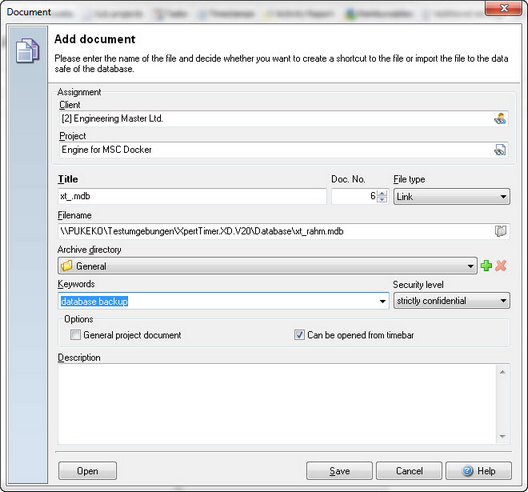Click Description scrollbar down arrow
The width and height of the screenshot is (528, 492).
click(503, 436)
